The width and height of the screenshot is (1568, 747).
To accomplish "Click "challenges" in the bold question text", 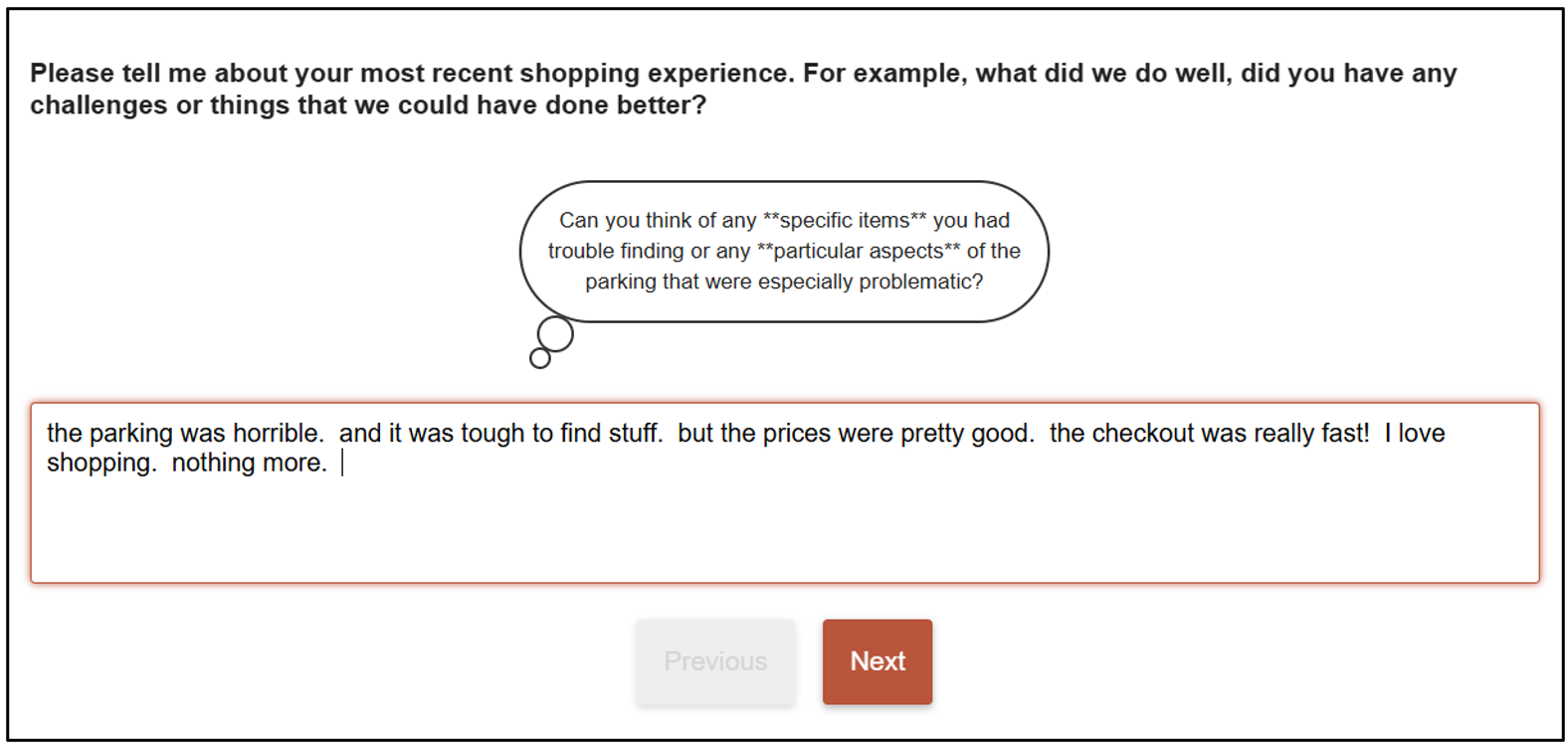I will pos(98,105).
